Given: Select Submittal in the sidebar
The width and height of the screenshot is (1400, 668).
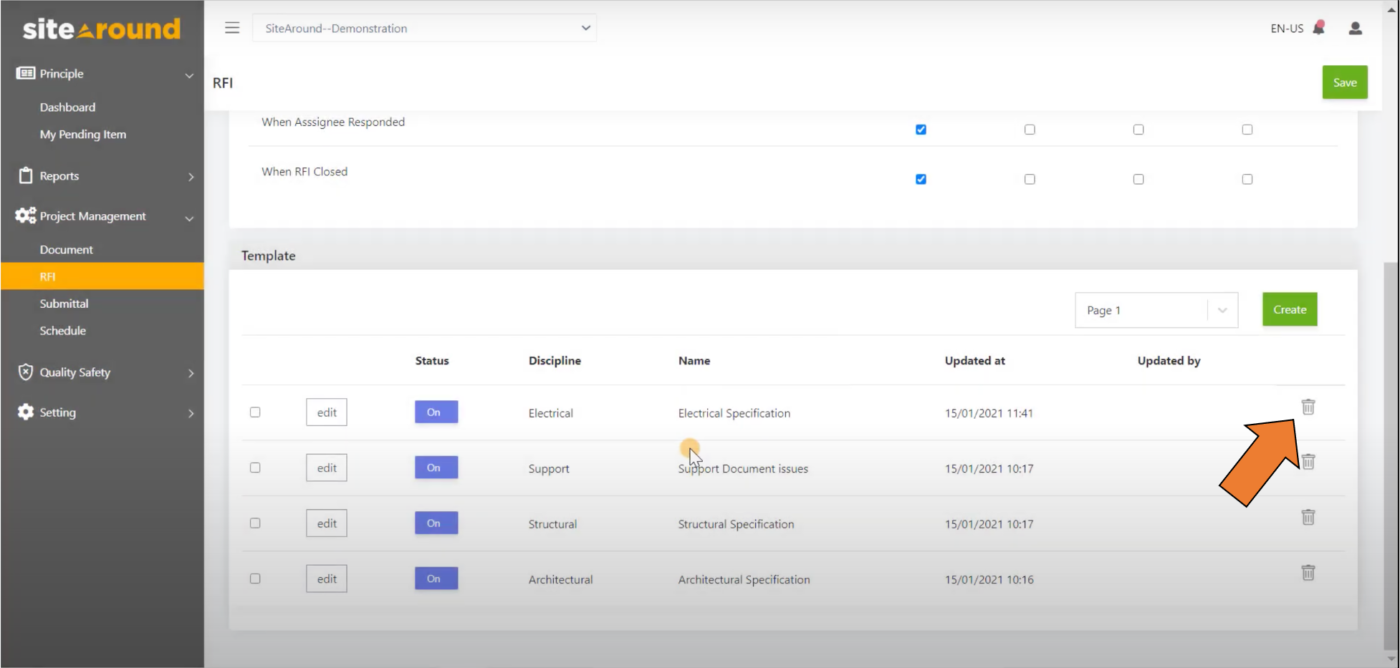Looking at the screenshot, I should pos(64,303).
